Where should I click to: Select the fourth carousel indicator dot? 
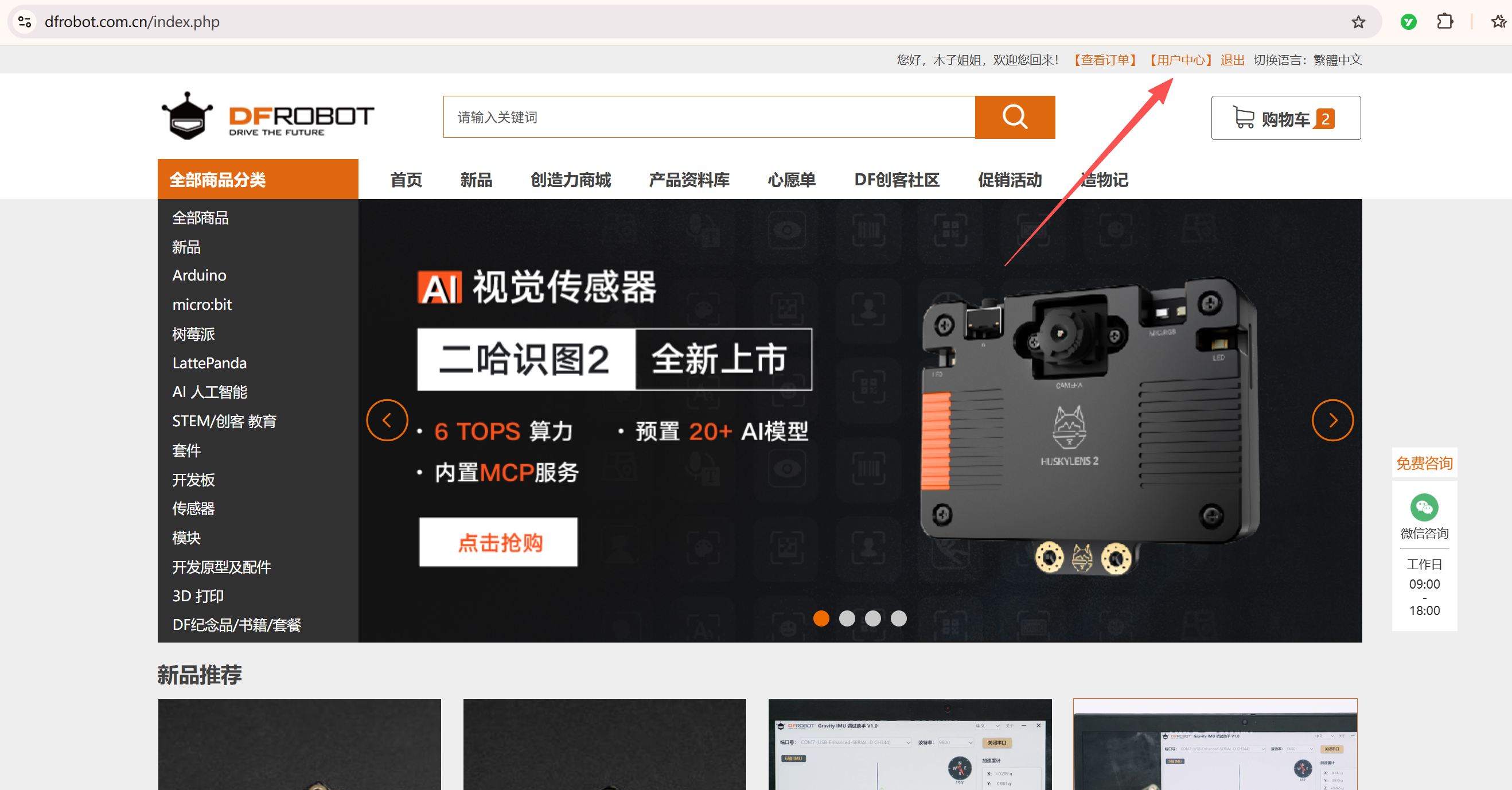pos(899,618)
